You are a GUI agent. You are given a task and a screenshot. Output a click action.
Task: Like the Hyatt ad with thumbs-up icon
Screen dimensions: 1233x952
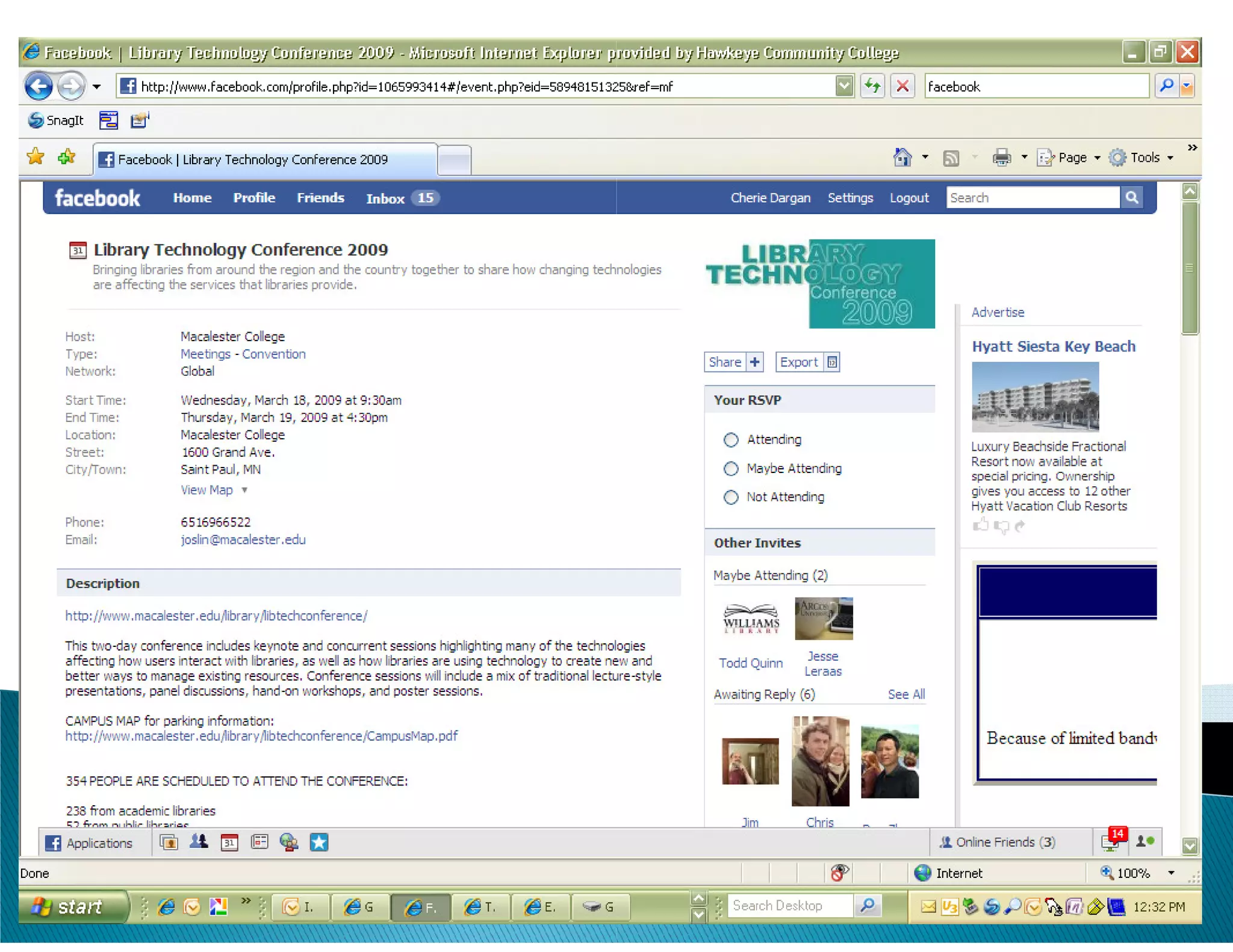click(981, 525)
